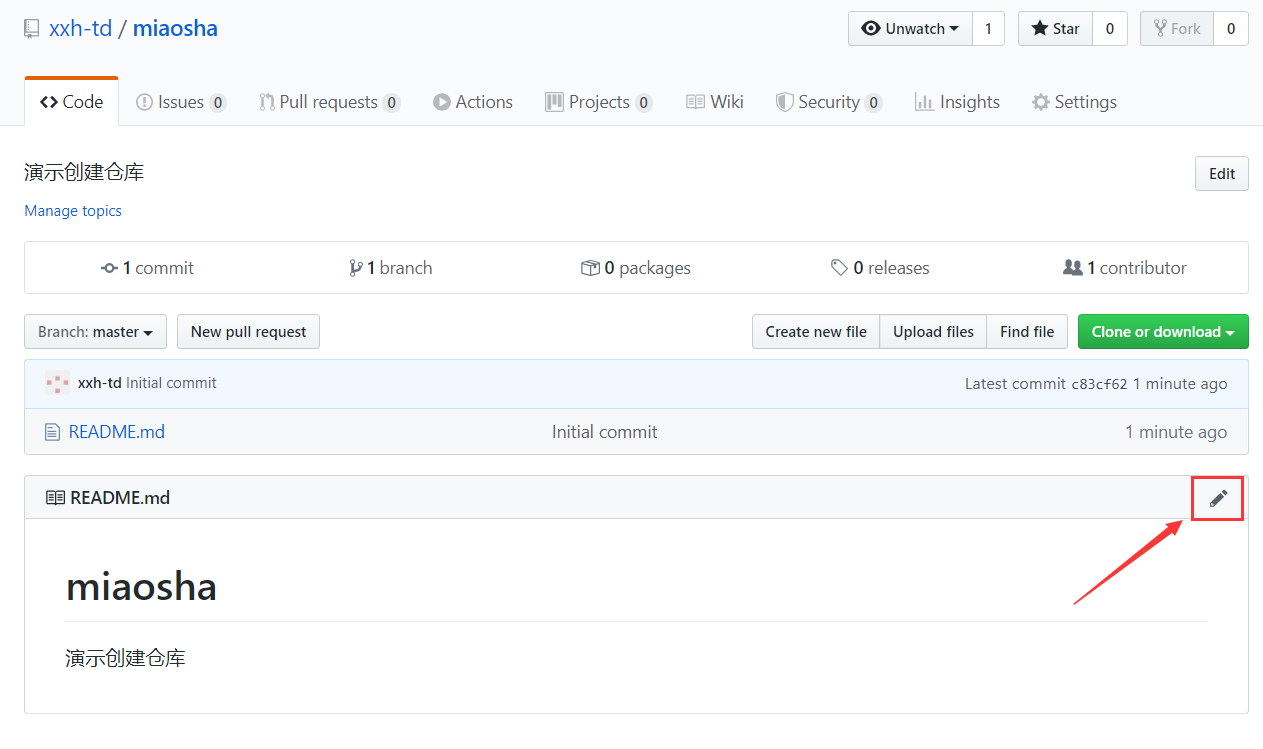Image resolution: width=1263 pixels, height=749 pixels.
Task: Open the Initial commit message beside xxh-td
Action: [x=171, y=383]
